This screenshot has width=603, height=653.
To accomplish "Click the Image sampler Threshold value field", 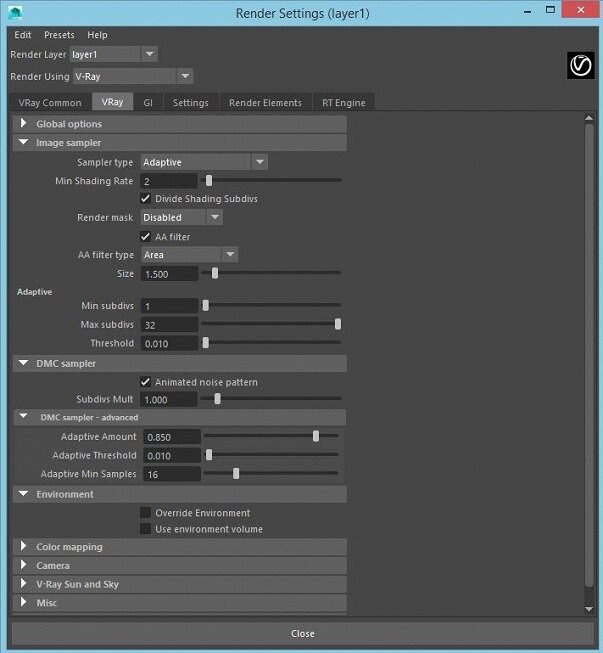I will [x=169, y=344].
